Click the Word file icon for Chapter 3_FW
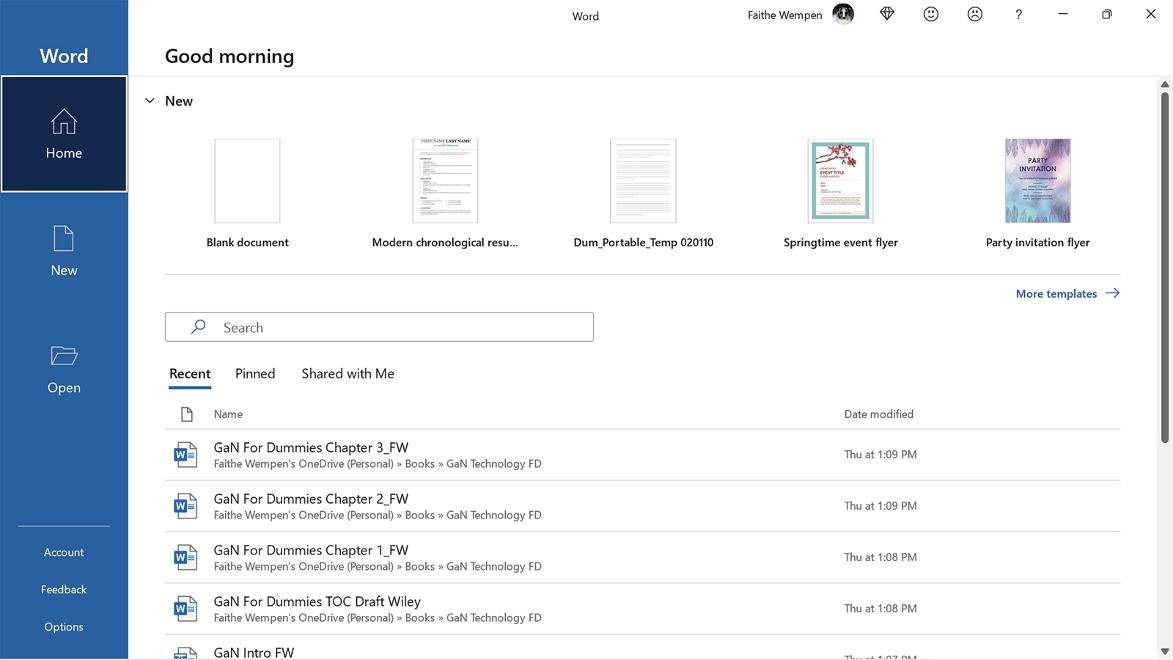The width and height of the screenshot is (1173, 660). tap(185, 454)
